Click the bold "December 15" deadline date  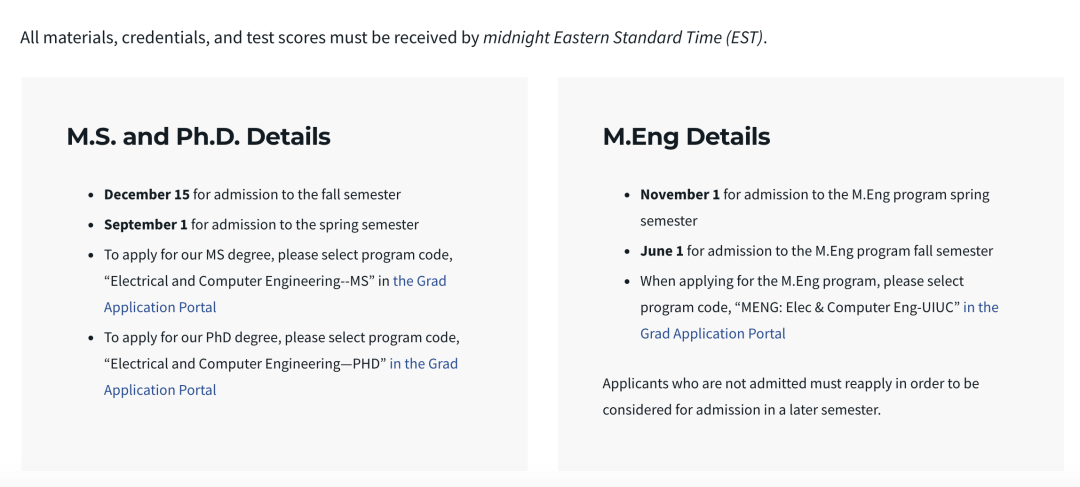point(146,194)
